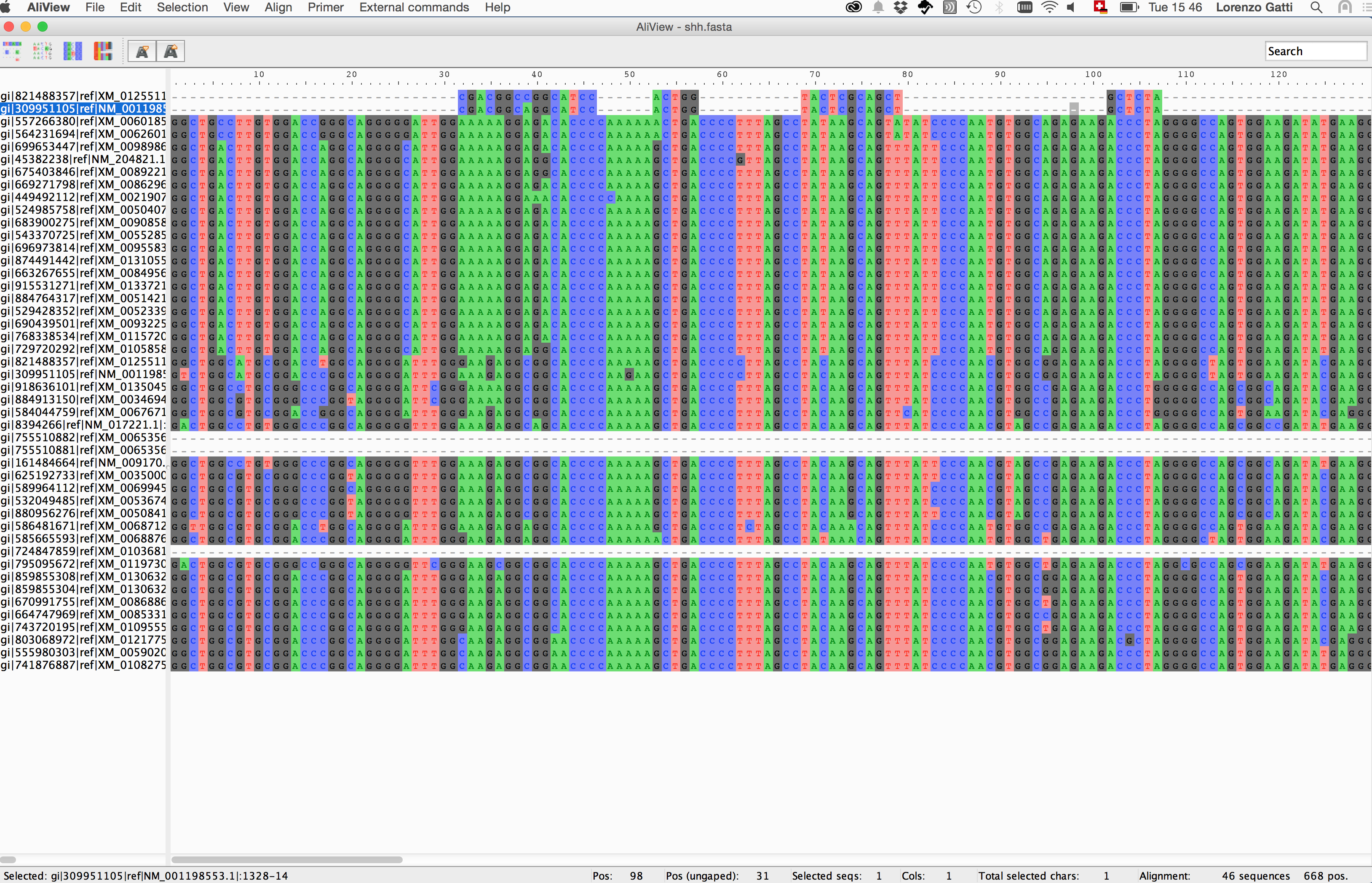1372x883 pixels.
Task: Click the 'Pos (ungaped): 31' status text
Action: tap(717, 875)
